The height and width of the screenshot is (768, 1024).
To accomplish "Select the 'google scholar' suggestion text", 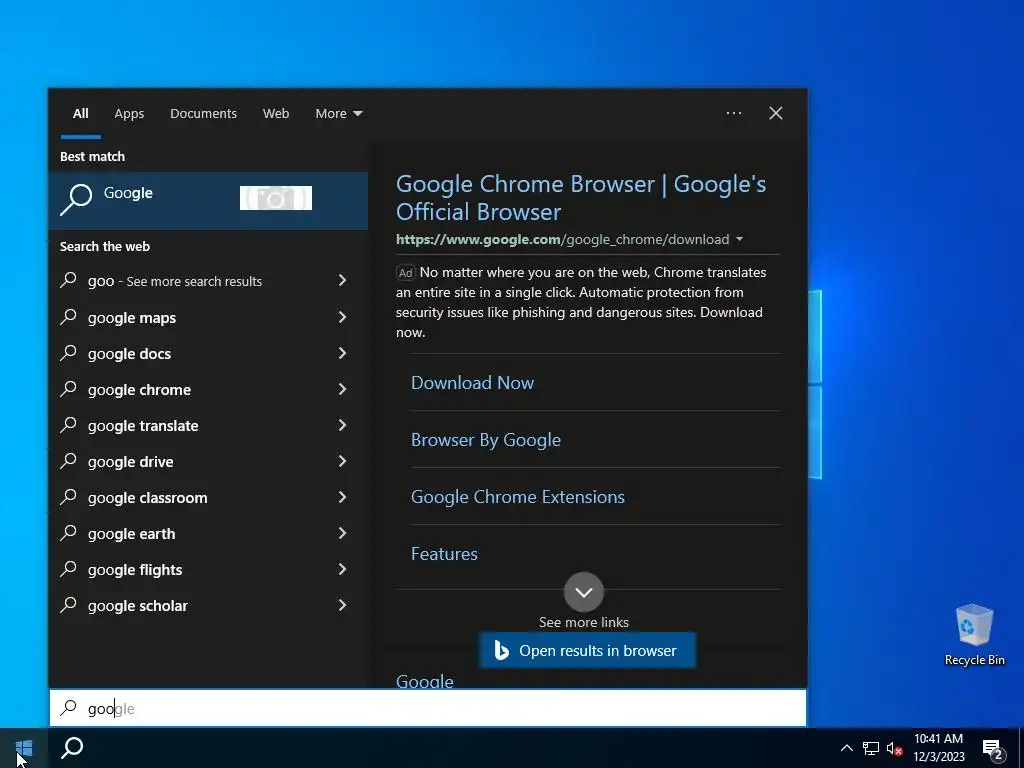I will pyautogui.click(x=138, y=605).
